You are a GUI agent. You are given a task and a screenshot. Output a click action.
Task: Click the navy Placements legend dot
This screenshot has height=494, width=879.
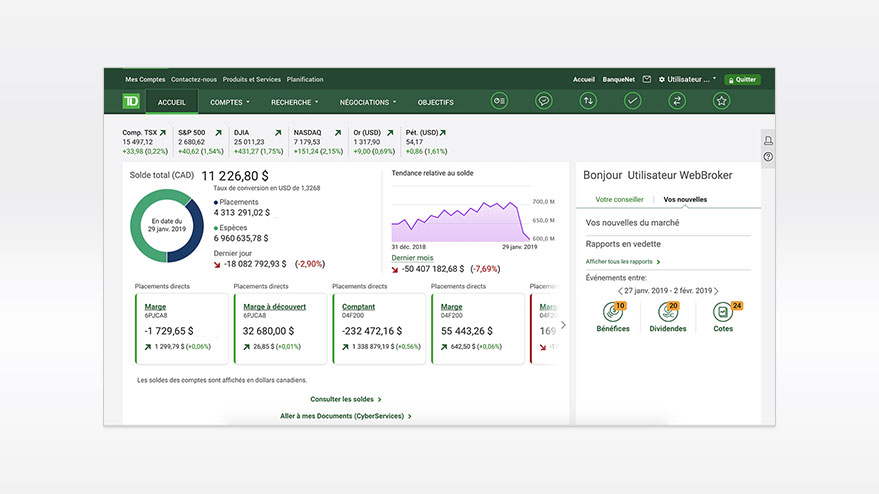[x=216, y=202]
